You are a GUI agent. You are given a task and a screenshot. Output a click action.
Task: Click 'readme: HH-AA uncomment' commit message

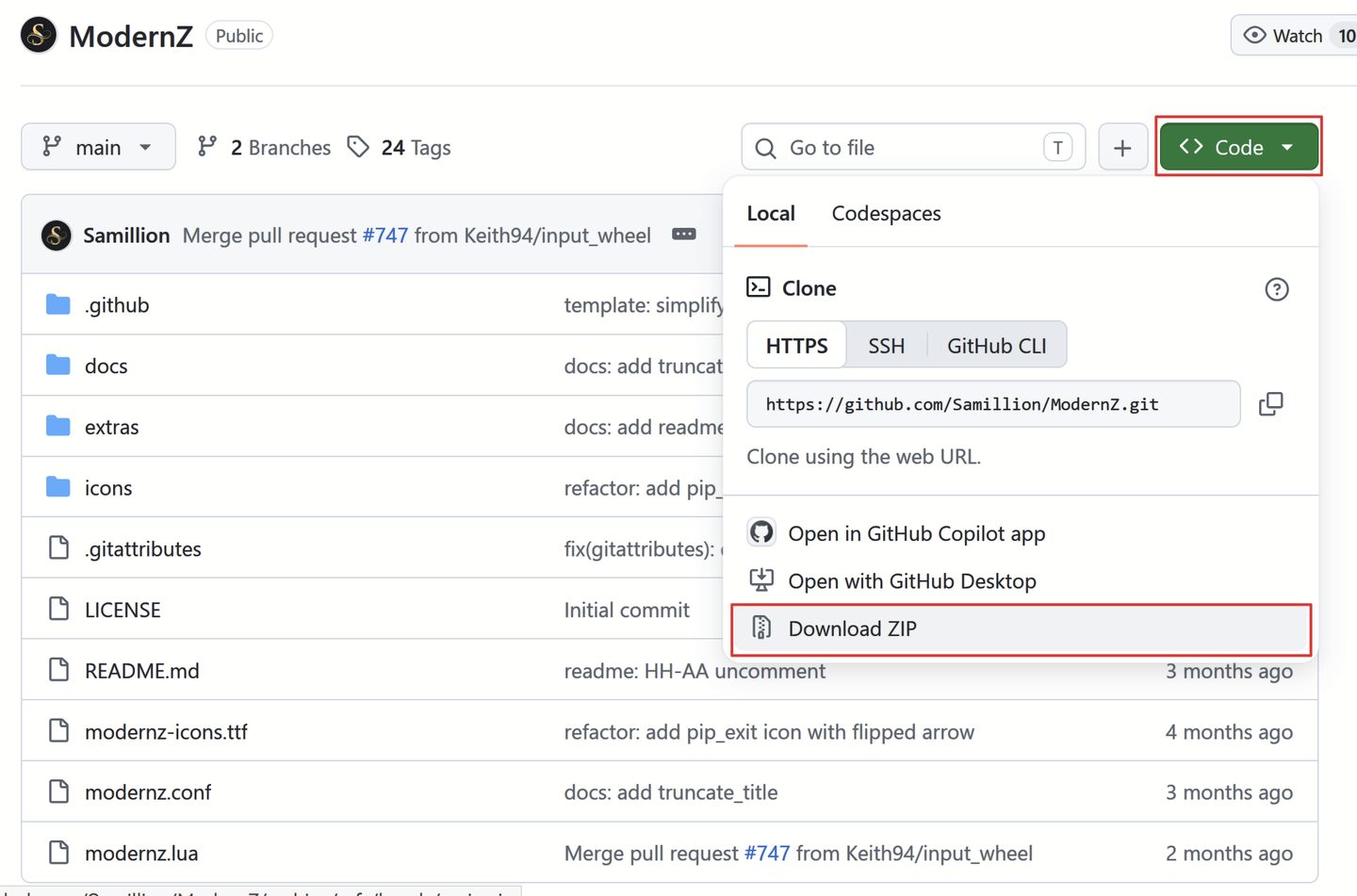[695, 671]
